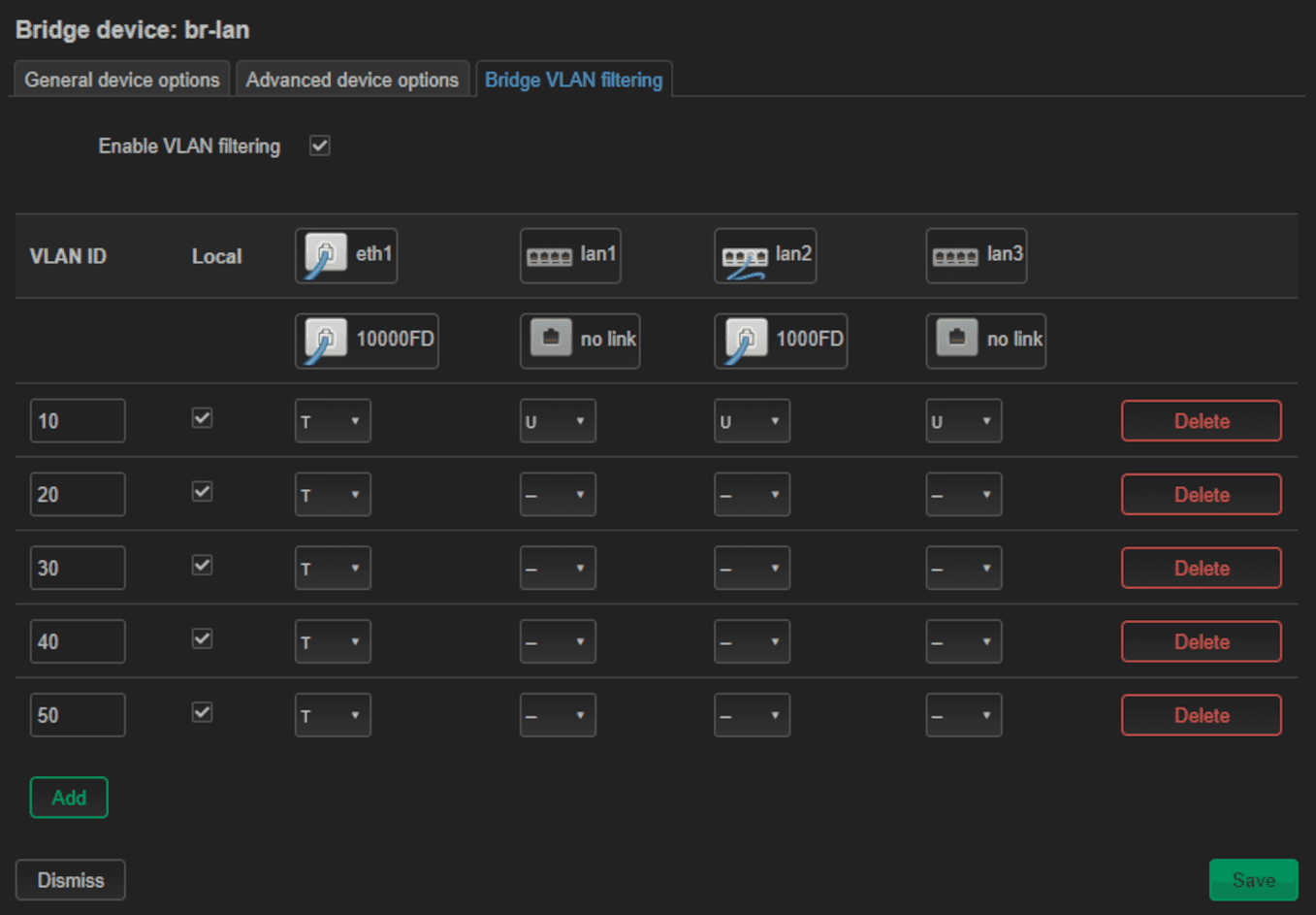Save the bridge VLAN configuration
Screen dimensions: 1316x915
(1253, 879)
